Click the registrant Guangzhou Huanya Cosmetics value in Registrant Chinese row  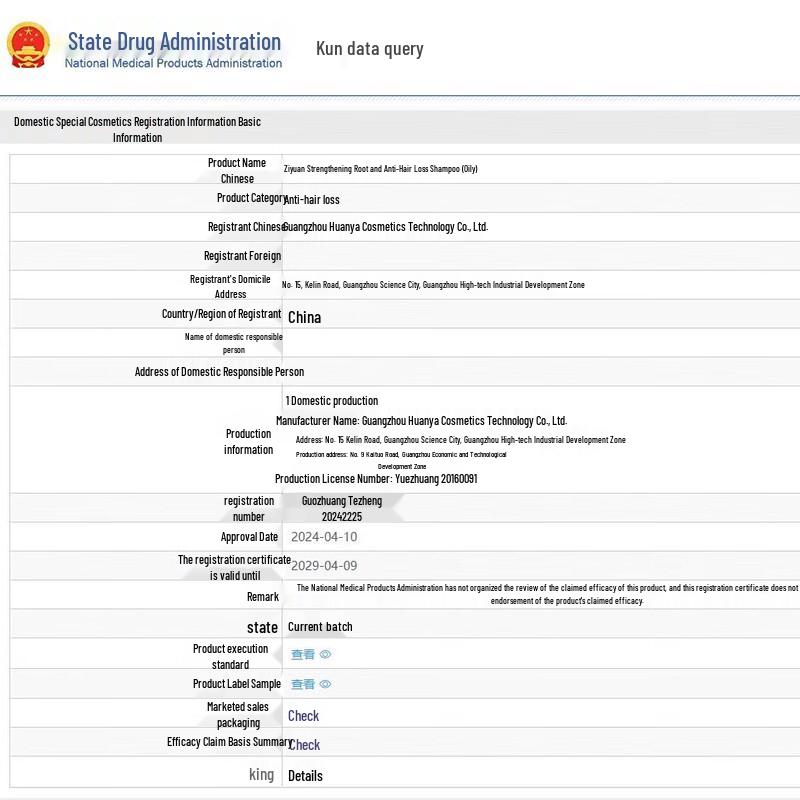pos(385,227)
